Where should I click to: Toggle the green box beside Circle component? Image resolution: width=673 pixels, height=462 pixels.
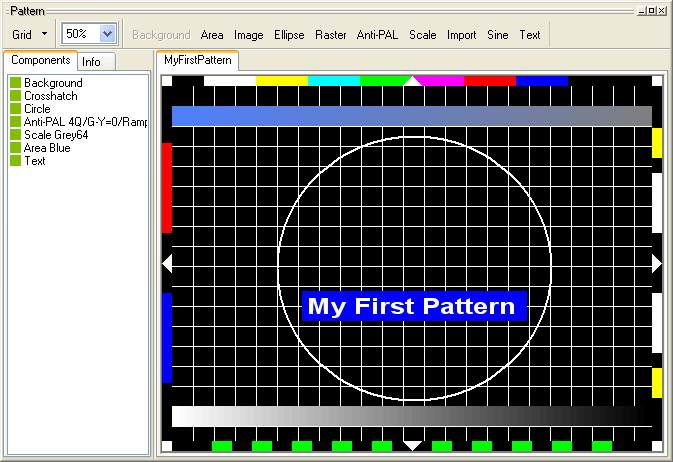pyautogui.click(x=16, y=109)
